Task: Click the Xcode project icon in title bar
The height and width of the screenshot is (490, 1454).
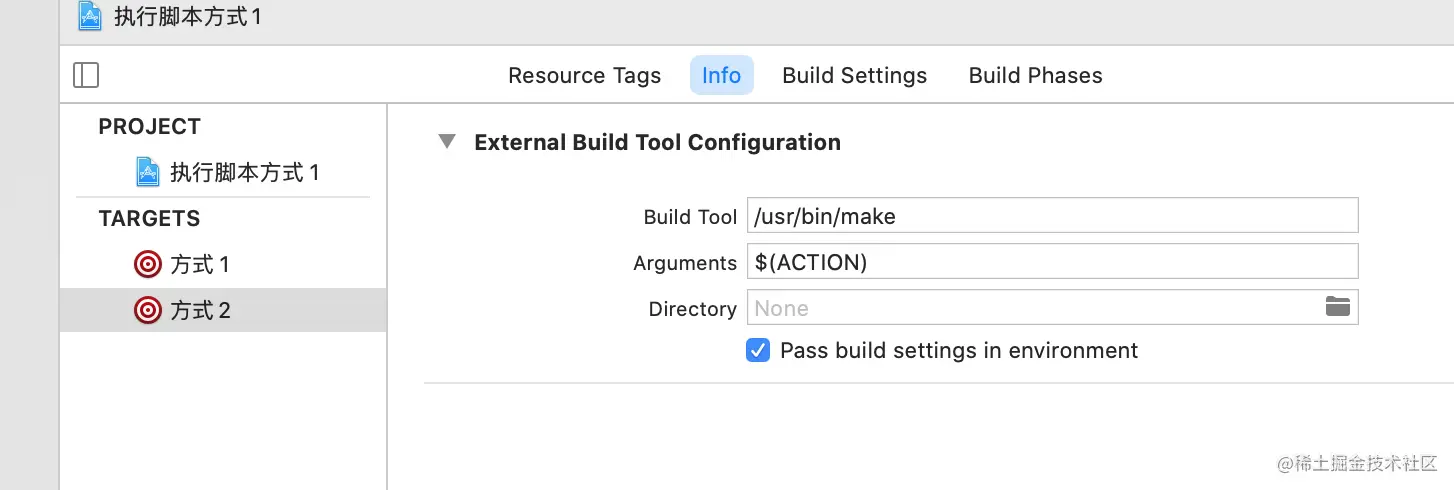Action: (x=90, y=17)
